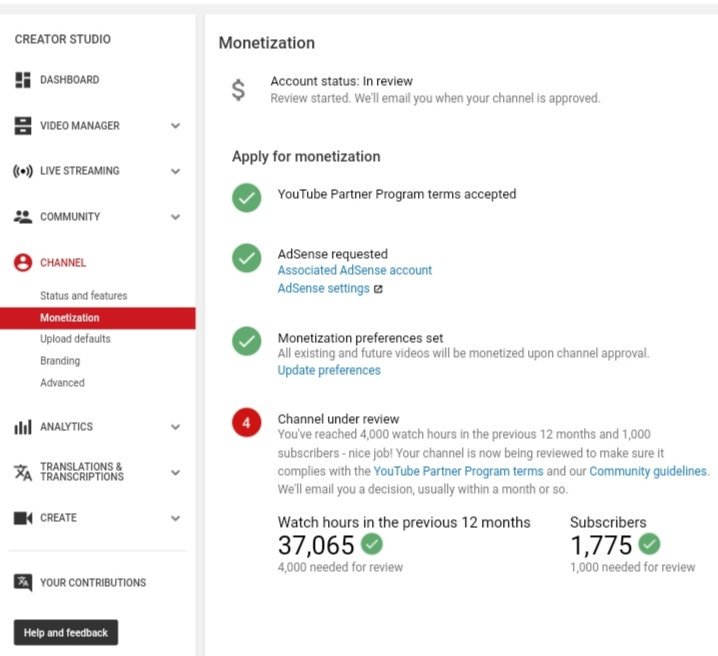Click green checkmark for Partner Program terms
This screenshot has width=718, height=656.
[x=247, y=198]
